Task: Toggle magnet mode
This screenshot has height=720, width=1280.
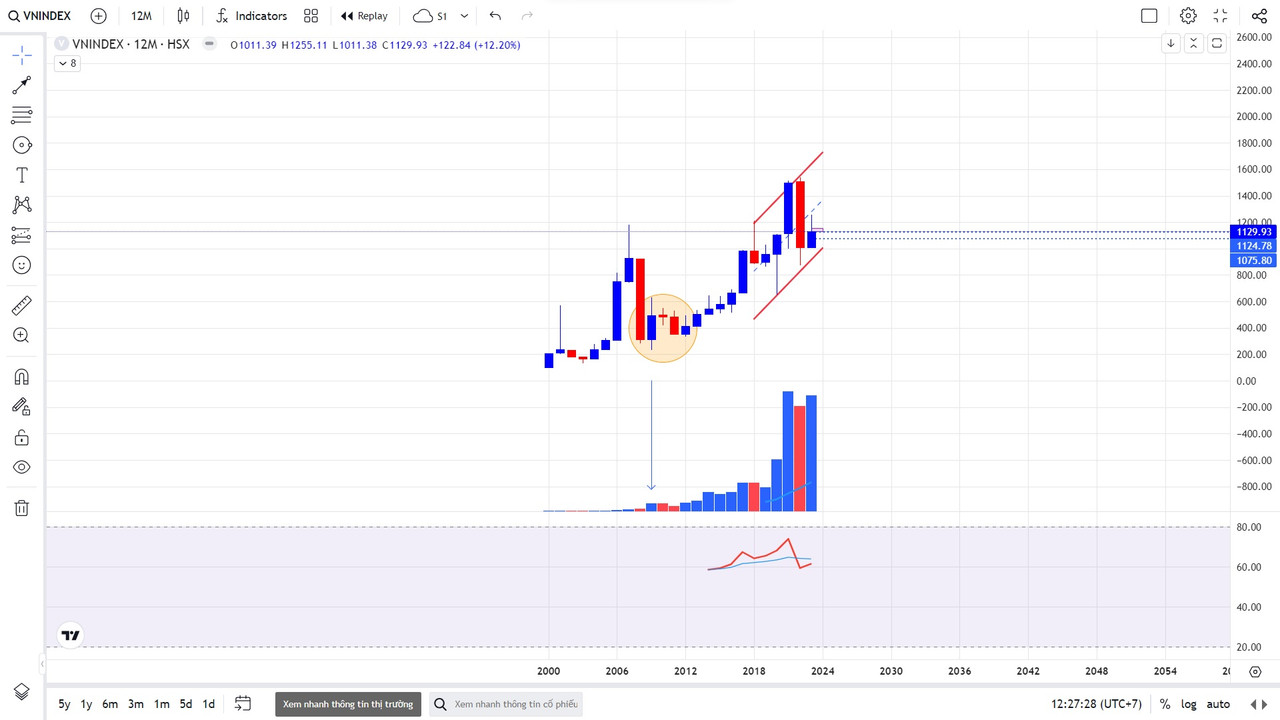Action: click(21, 377)
